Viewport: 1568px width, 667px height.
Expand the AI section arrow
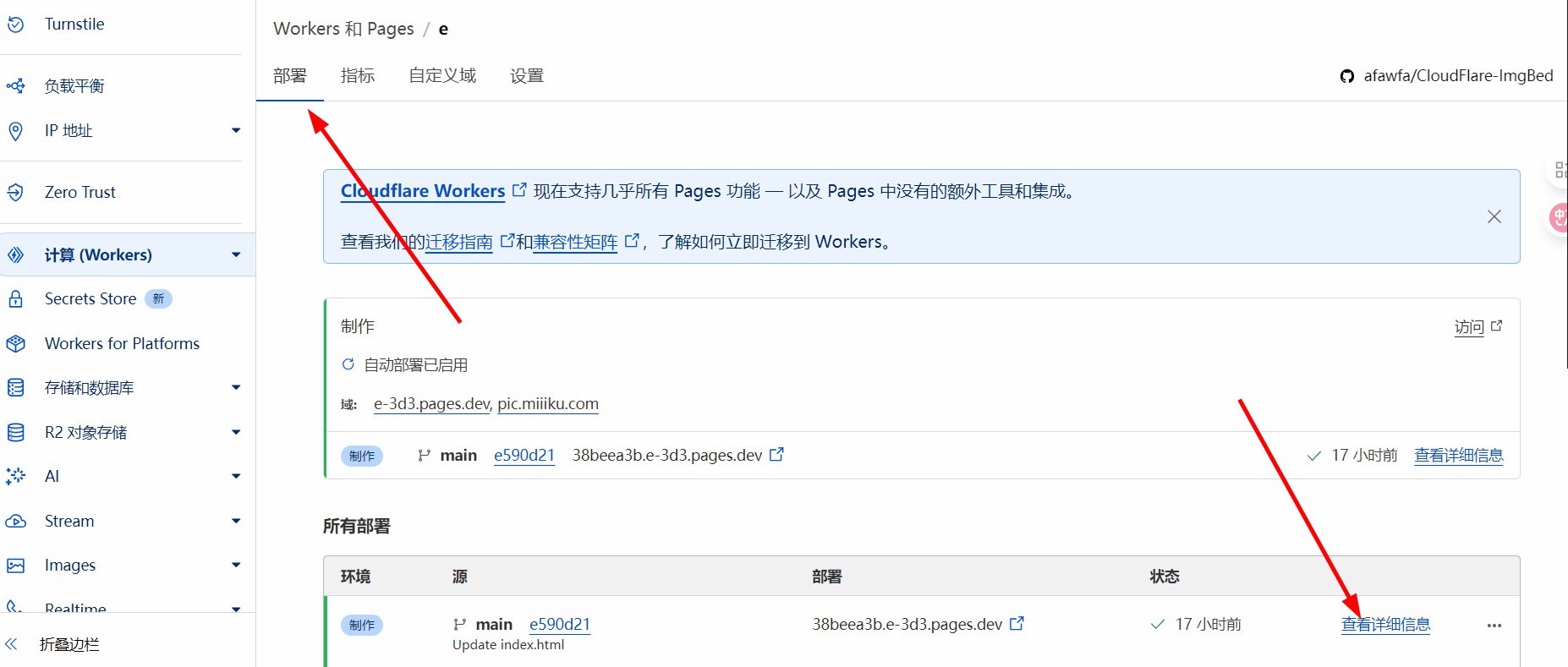[236, 476]
